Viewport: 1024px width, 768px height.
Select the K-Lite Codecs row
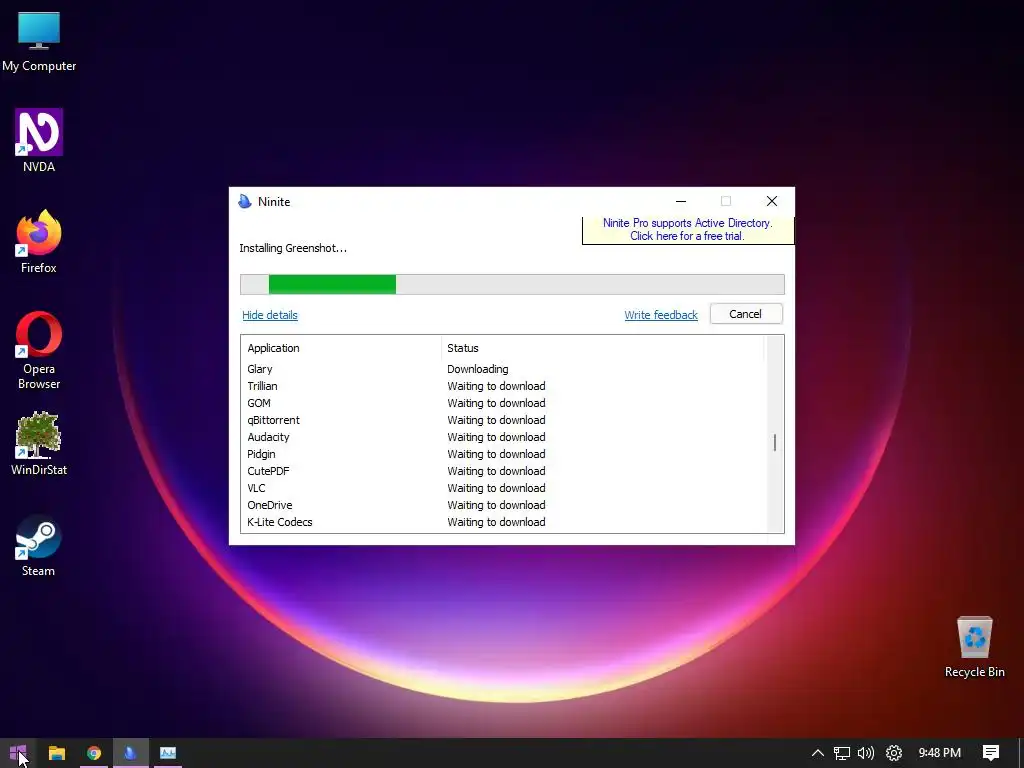point(503,522)
